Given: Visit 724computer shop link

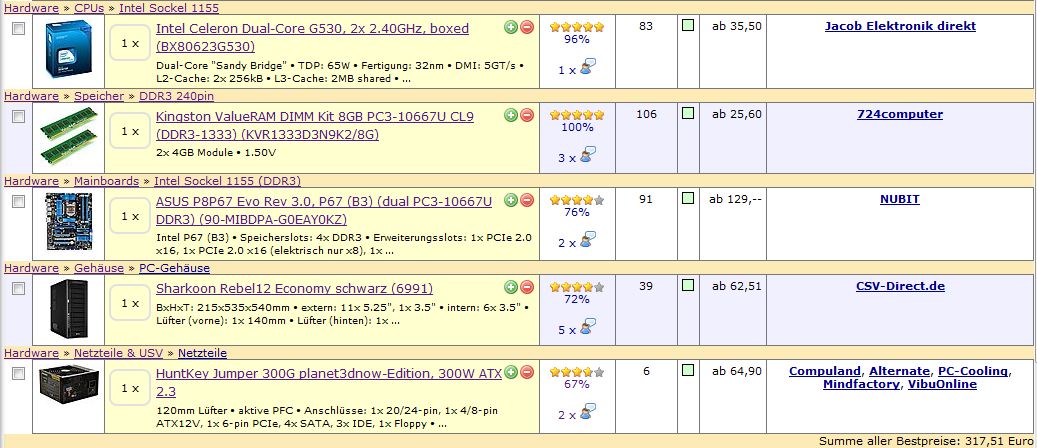Looking at the screenshot, I should [899, 114].
